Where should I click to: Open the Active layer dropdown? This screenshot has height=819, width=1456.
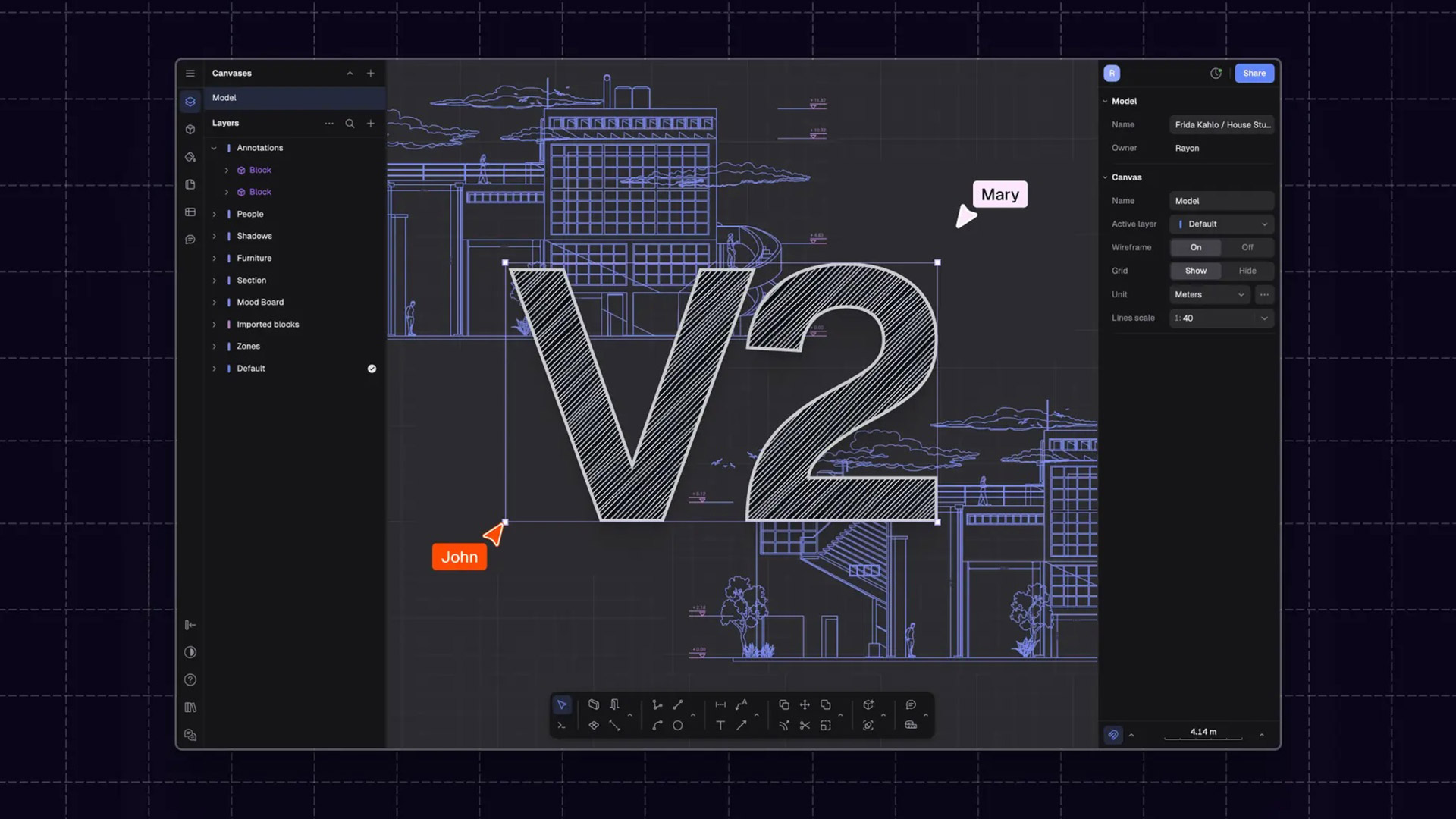(1221, 224)
